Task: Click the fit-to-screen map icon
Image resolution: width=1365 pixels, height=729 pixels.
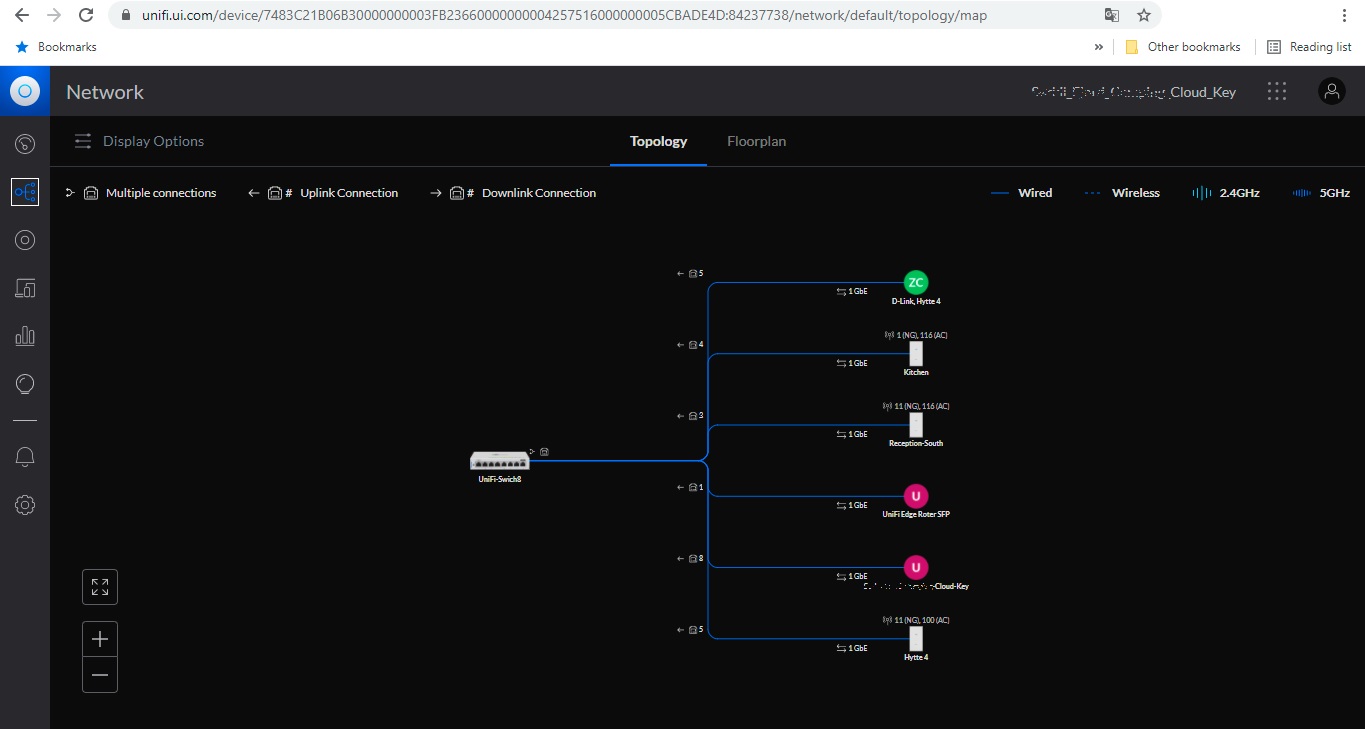Action: pos(100,587)
